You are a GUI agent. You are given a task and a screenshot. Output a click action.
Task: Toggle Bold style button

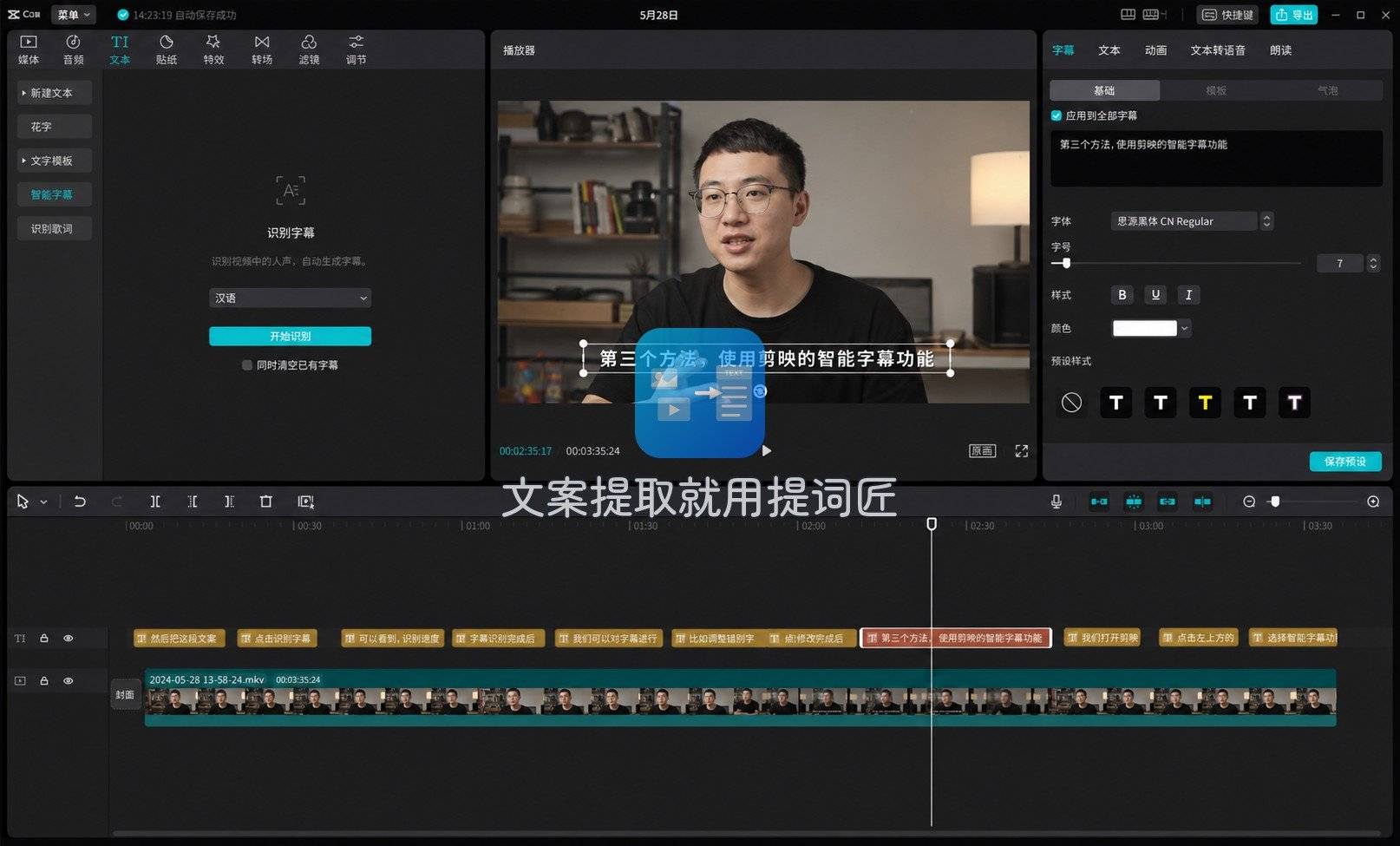pos(1122,295)
